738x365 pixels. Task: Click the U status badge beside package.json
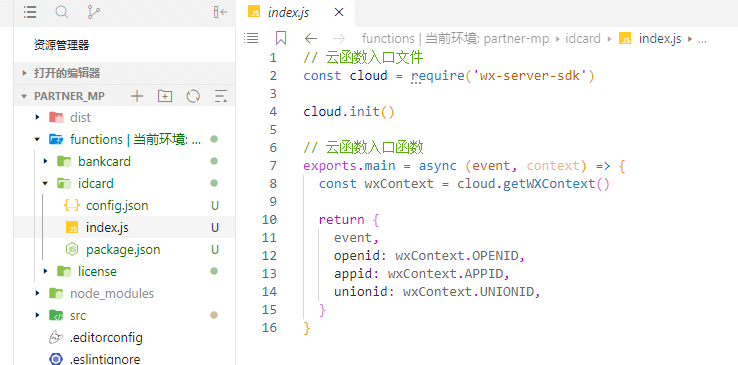(215, 249)
